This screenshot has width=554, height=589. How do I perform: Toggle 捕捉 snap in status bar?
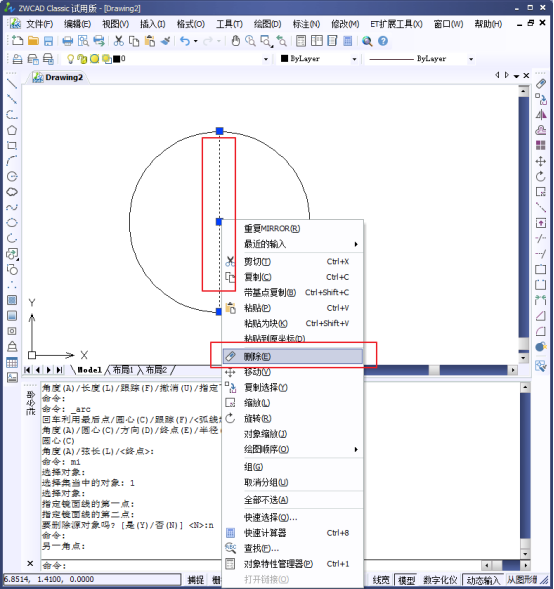click(x=196, y=580)
